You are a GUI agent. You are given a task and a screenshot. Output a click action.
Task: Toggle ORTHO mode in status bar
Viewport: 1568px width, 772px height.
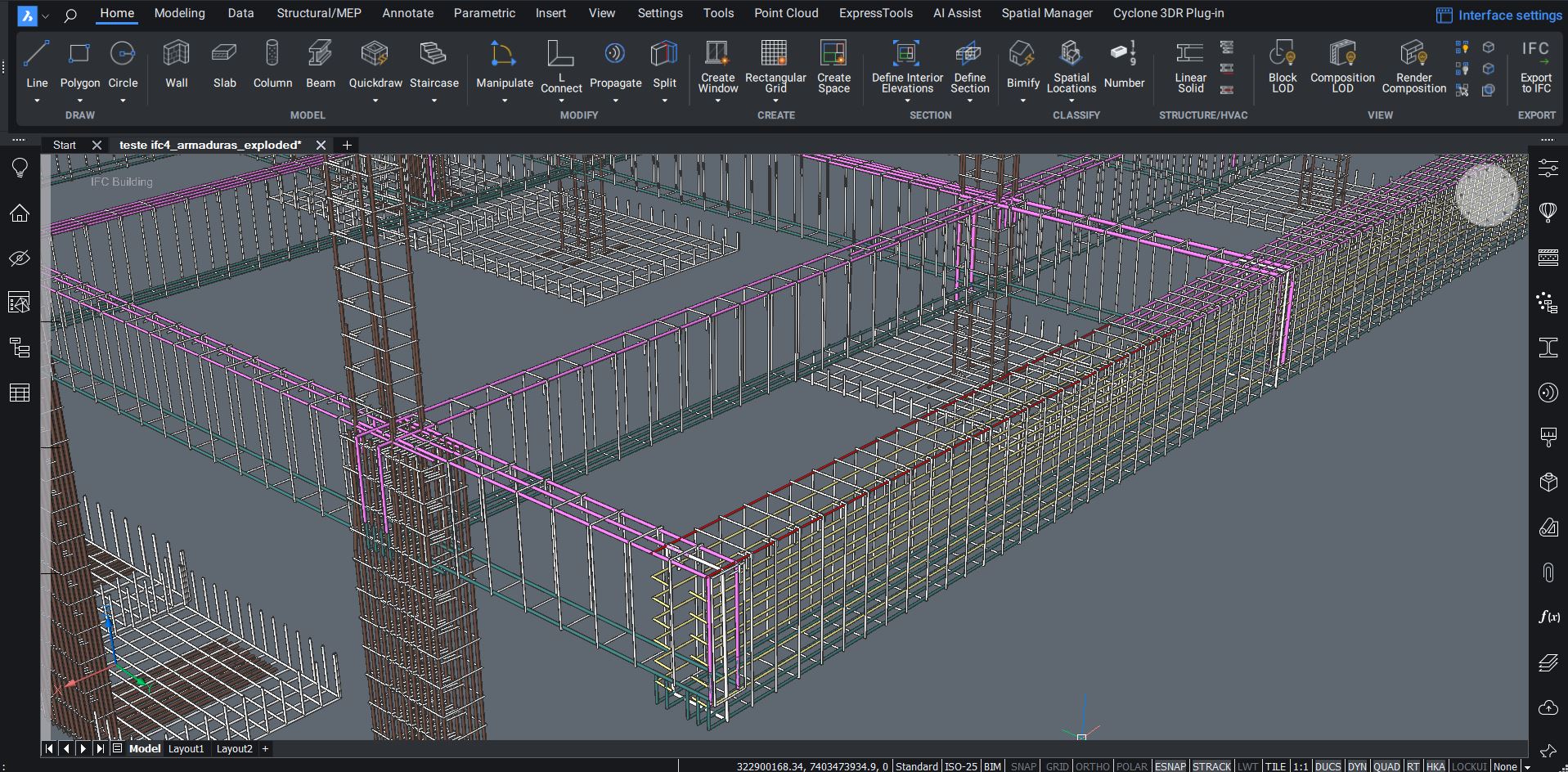click(x=1092, y=766)
